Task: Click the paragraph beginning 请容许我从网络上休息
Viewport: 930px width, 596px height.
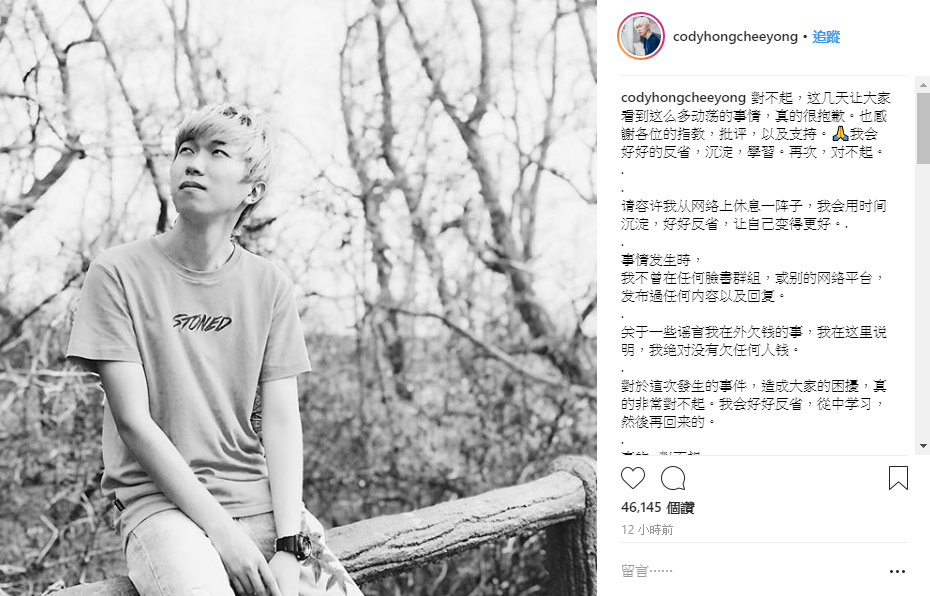Action: [753, 215]
